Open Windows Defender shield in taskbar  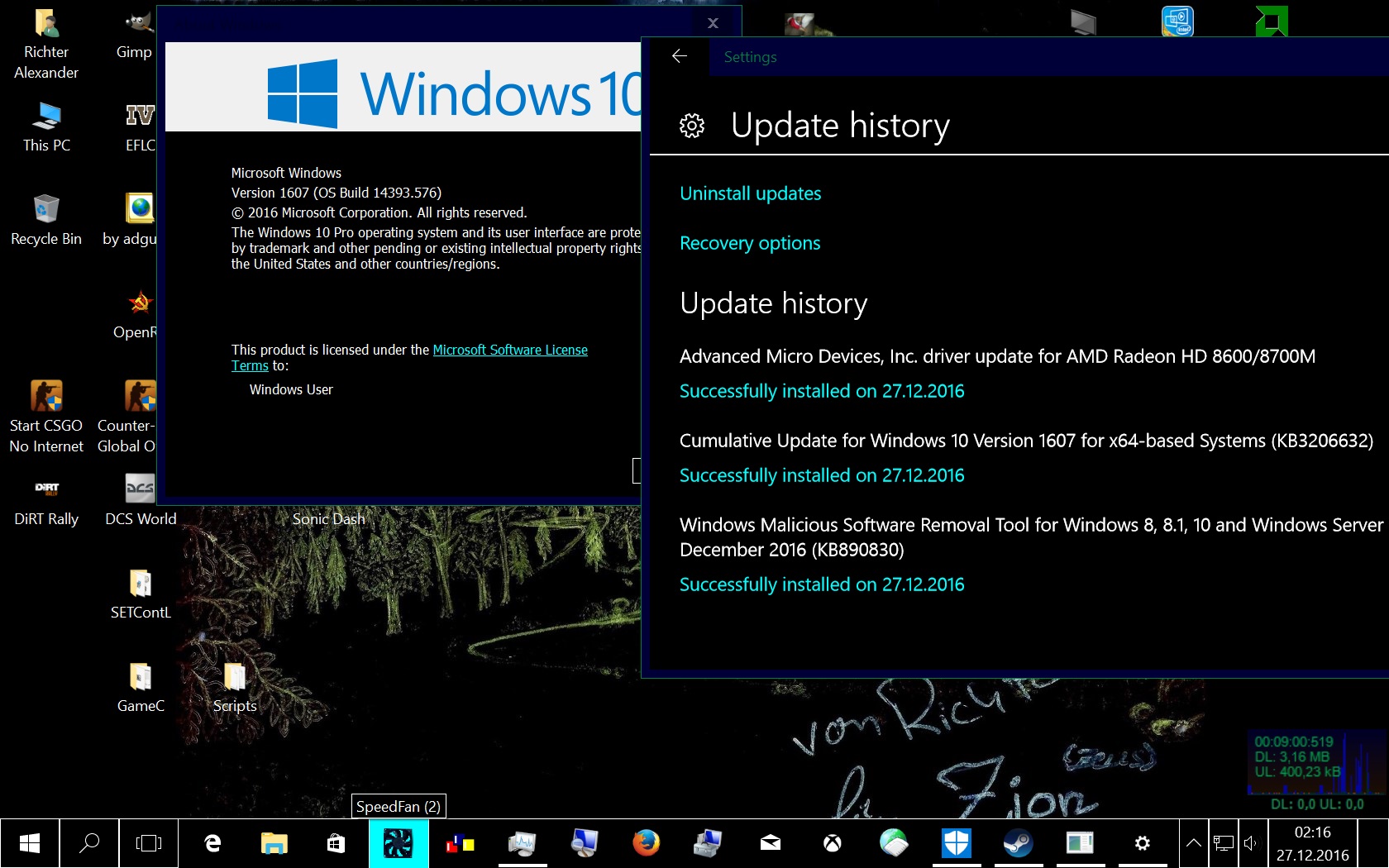point(957,843)
